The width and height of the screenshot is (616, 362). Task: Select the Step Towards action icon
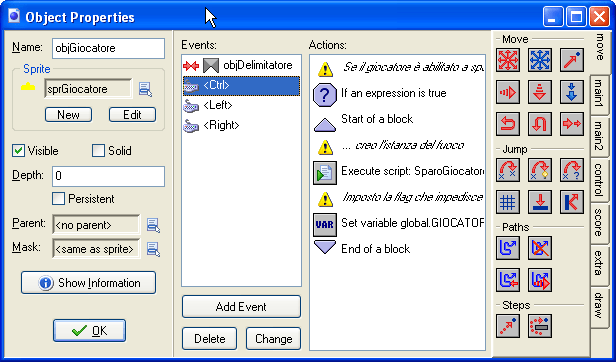508,326
